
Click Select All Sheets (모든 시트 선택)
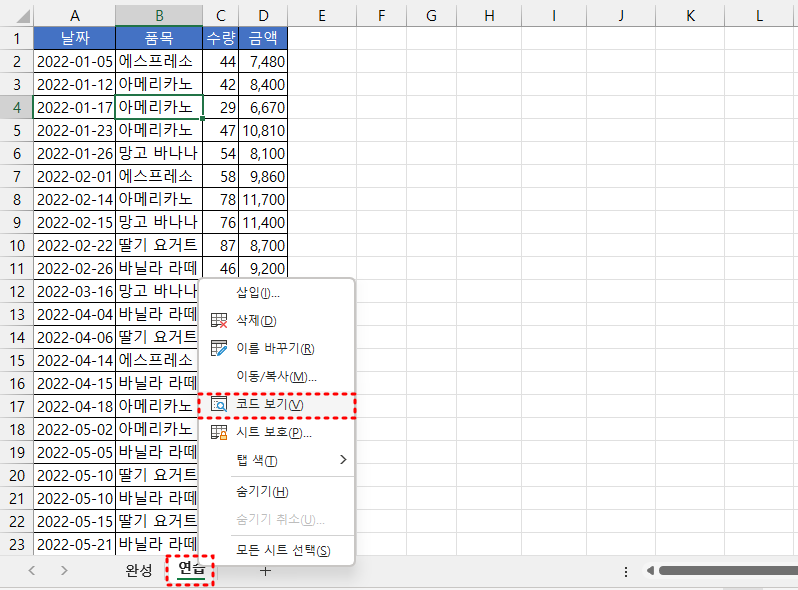coord(283,551)
